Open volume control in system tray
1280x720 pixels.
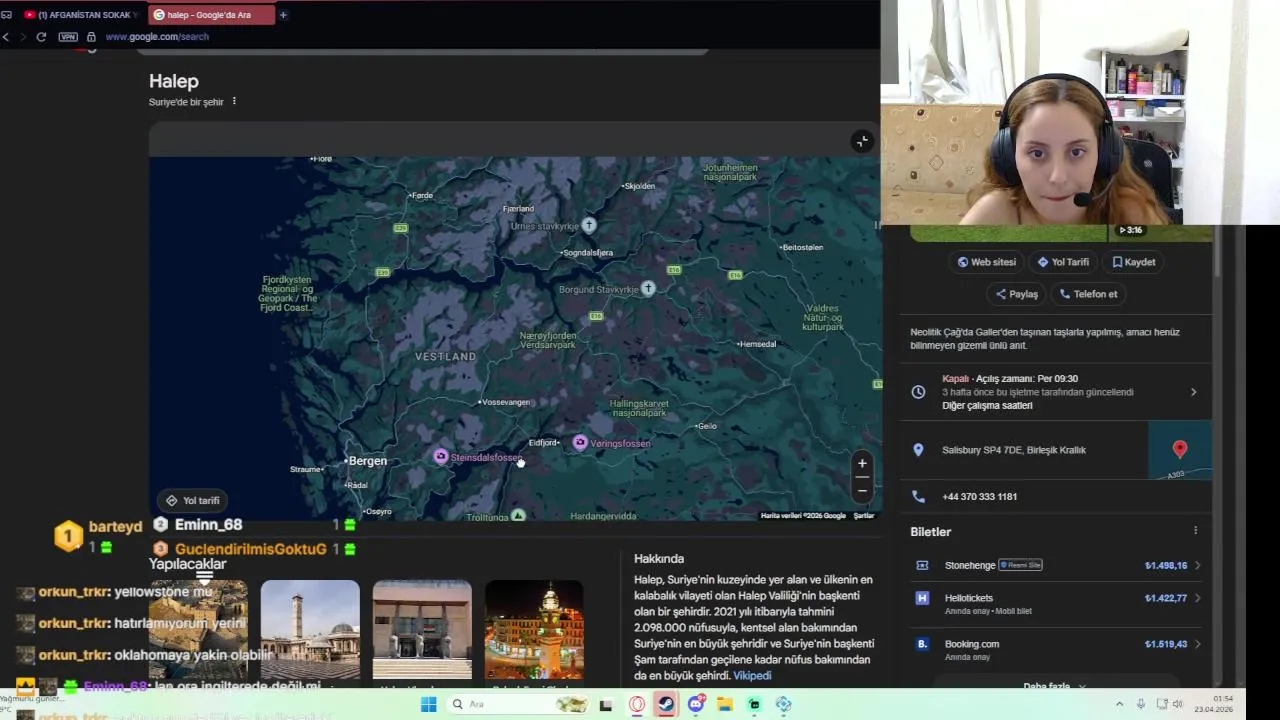pyautogui.click(x=1177, y=704)
